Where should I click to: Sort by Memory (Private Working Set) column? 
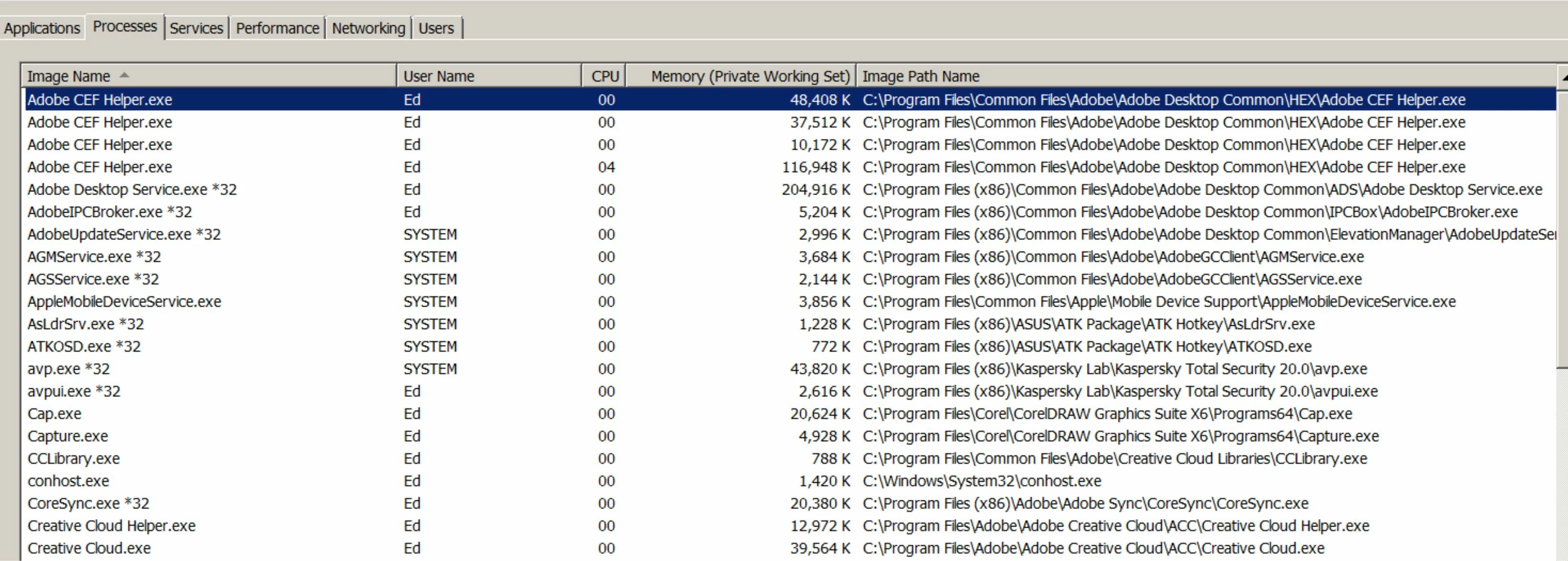click(x=749, y=77)
